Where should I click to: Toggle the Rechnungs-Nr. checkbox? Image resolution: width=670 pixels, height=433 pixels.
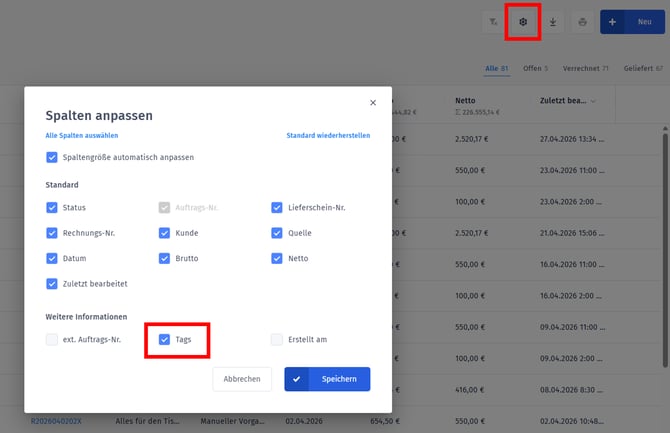52,233
